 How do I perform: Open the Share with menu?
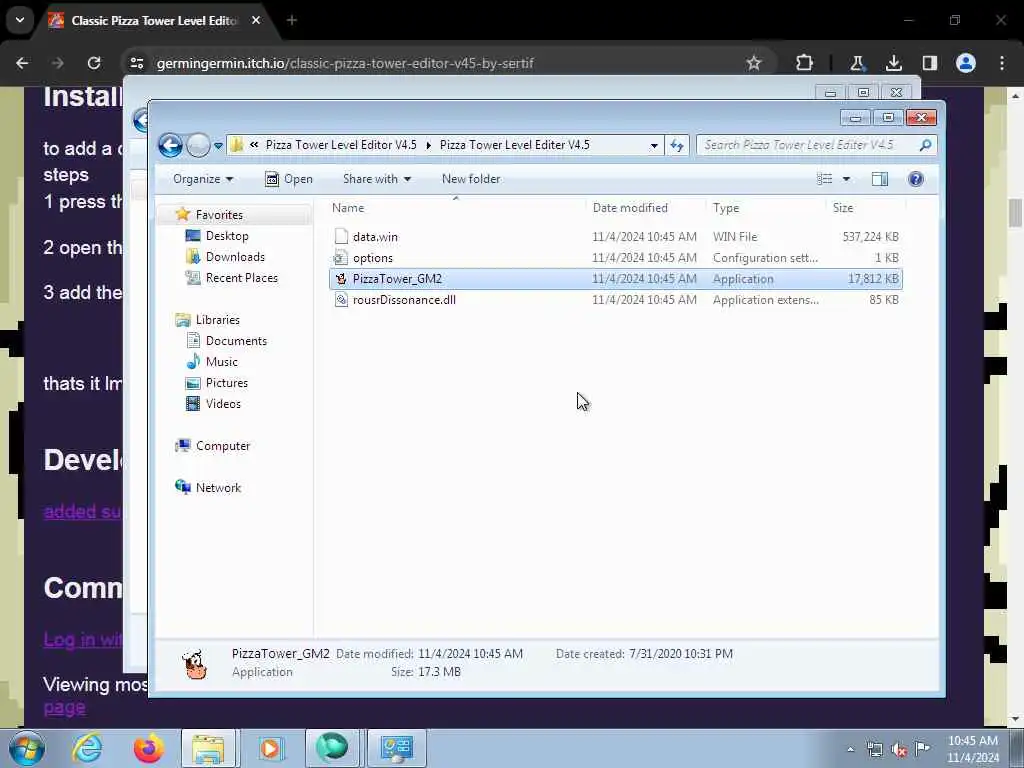pos(377,179)
